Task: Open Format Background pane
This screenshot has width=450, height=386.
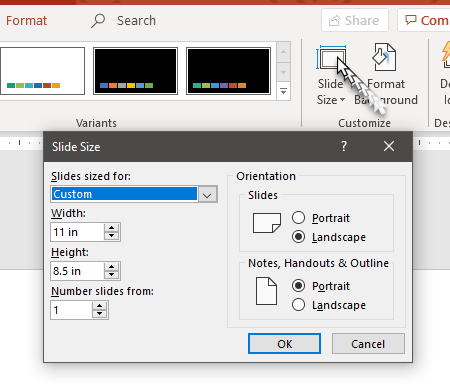Action: coord(386,76)
